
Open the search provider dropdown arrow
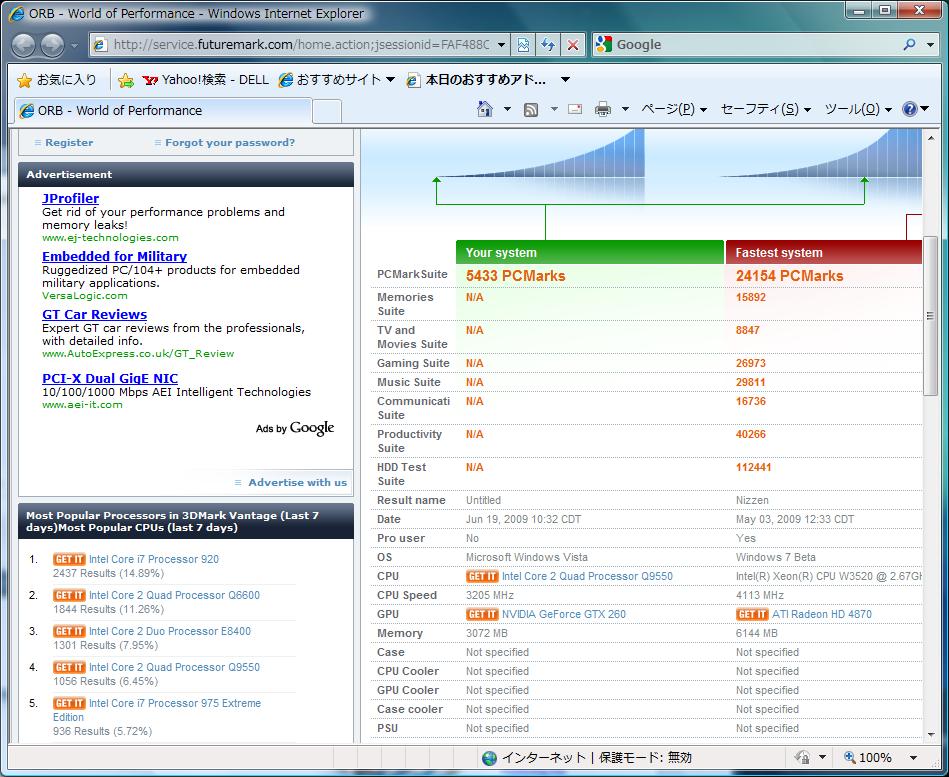(931, 45)
